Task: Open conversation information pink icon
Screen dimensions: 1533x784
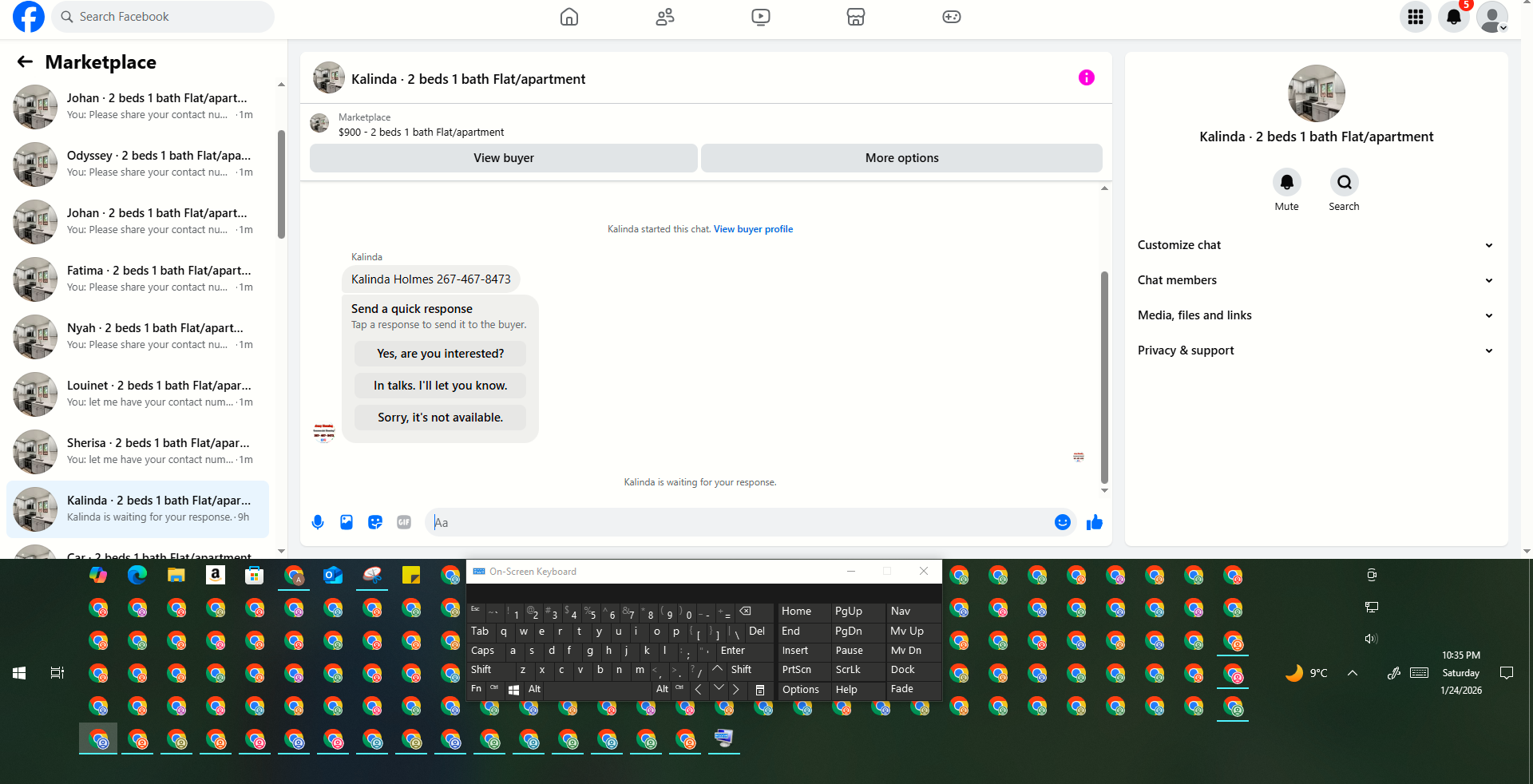Action: 1087,77
